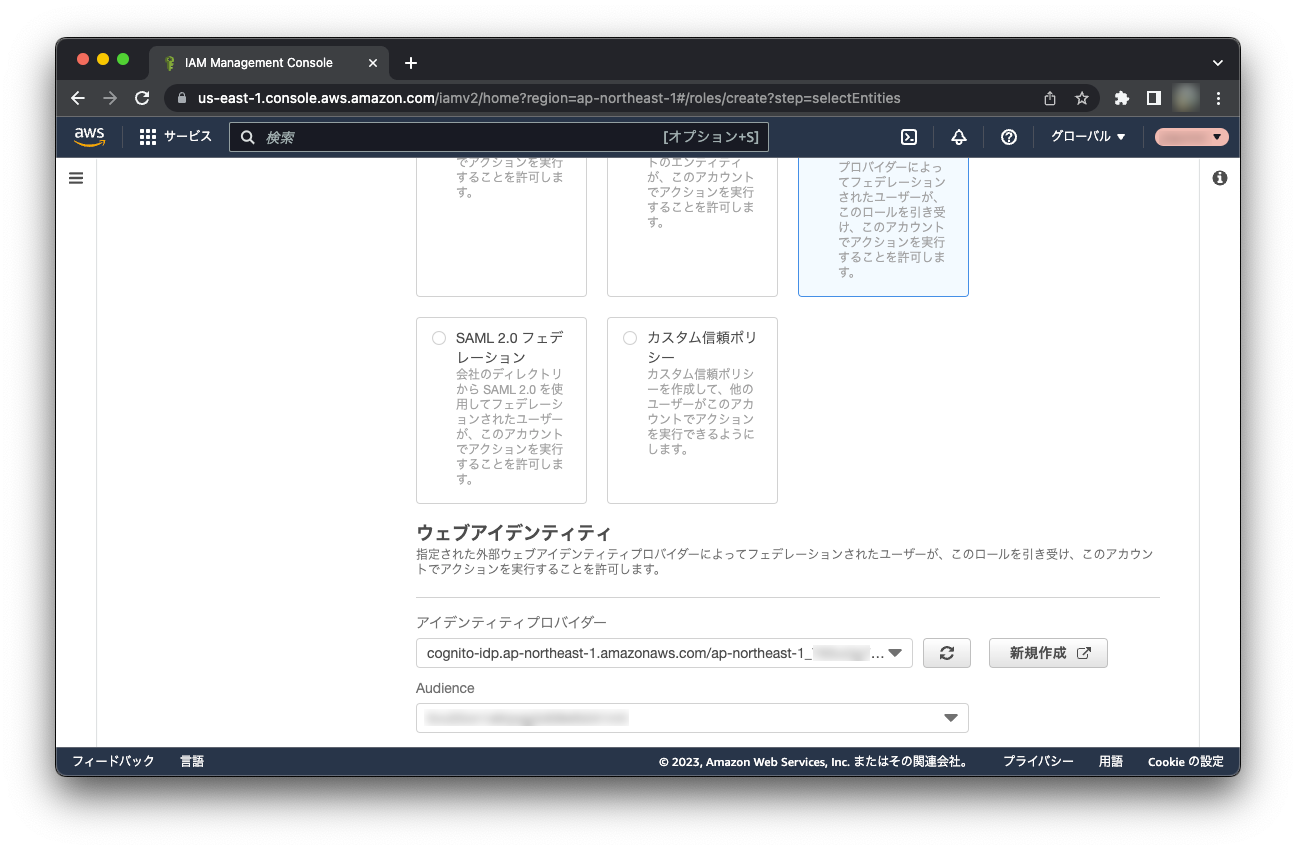The height and width of the screenshot is (850, 1296).
Task: Open the left hamburger navigation menu
Action: pyautogui.click(x=76, y=178)
